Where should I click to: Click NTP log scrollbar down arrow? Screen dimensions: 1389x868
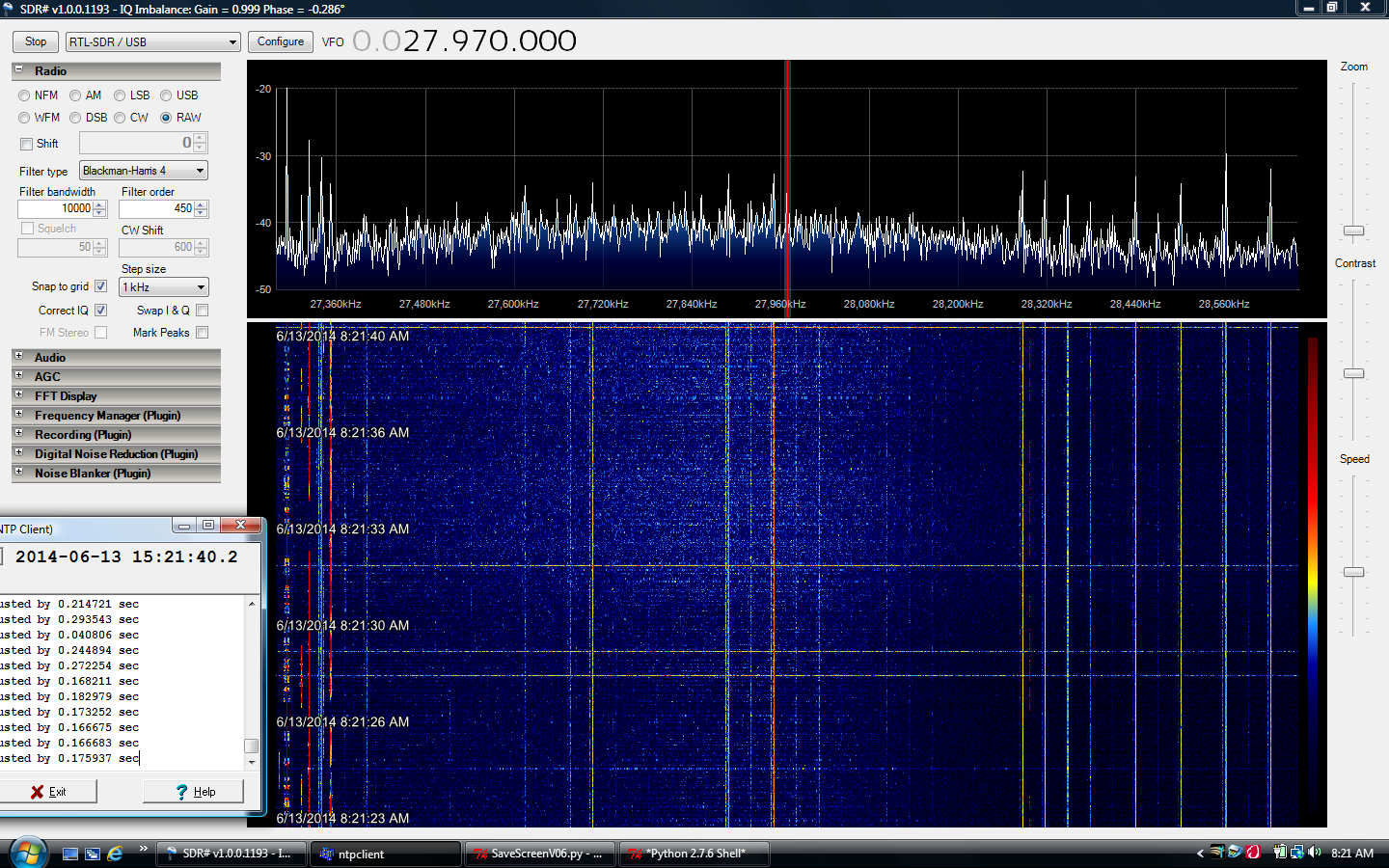pyautogui.click(x=252, y=762)
